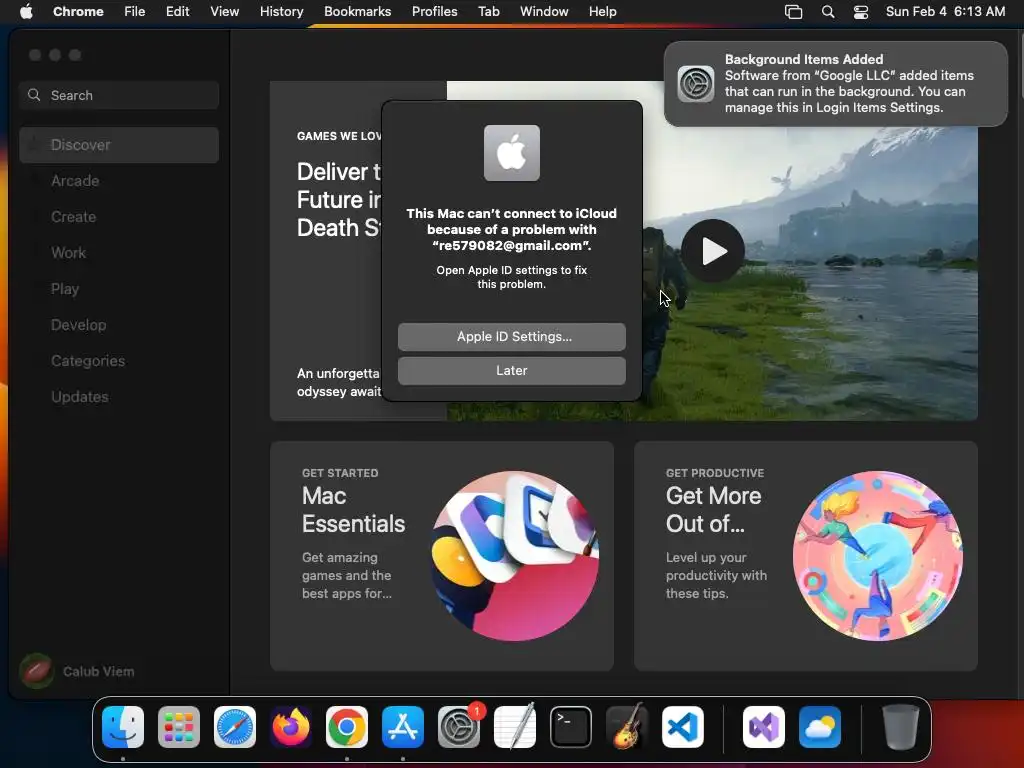Click the App Store Search field

coord(119,95)
